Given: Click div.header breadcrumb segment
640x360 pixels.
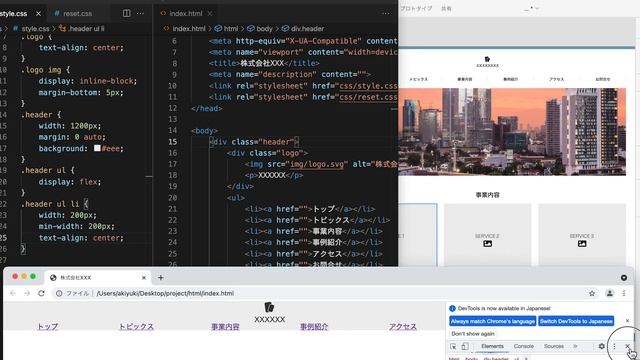Looking at the screenshot, I should click(x=307, y=29).
